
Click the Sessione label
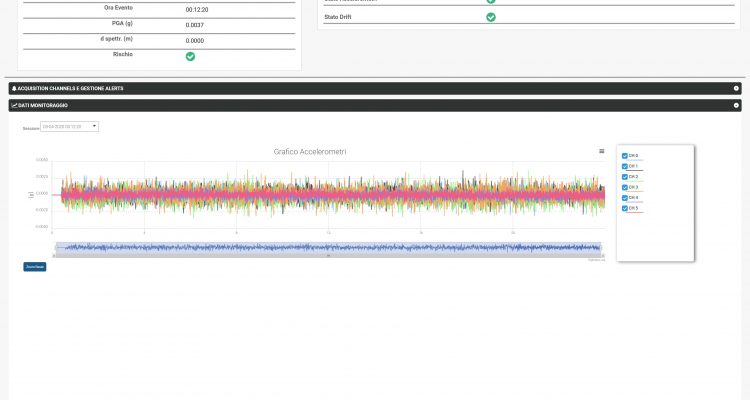click(31, 128)
